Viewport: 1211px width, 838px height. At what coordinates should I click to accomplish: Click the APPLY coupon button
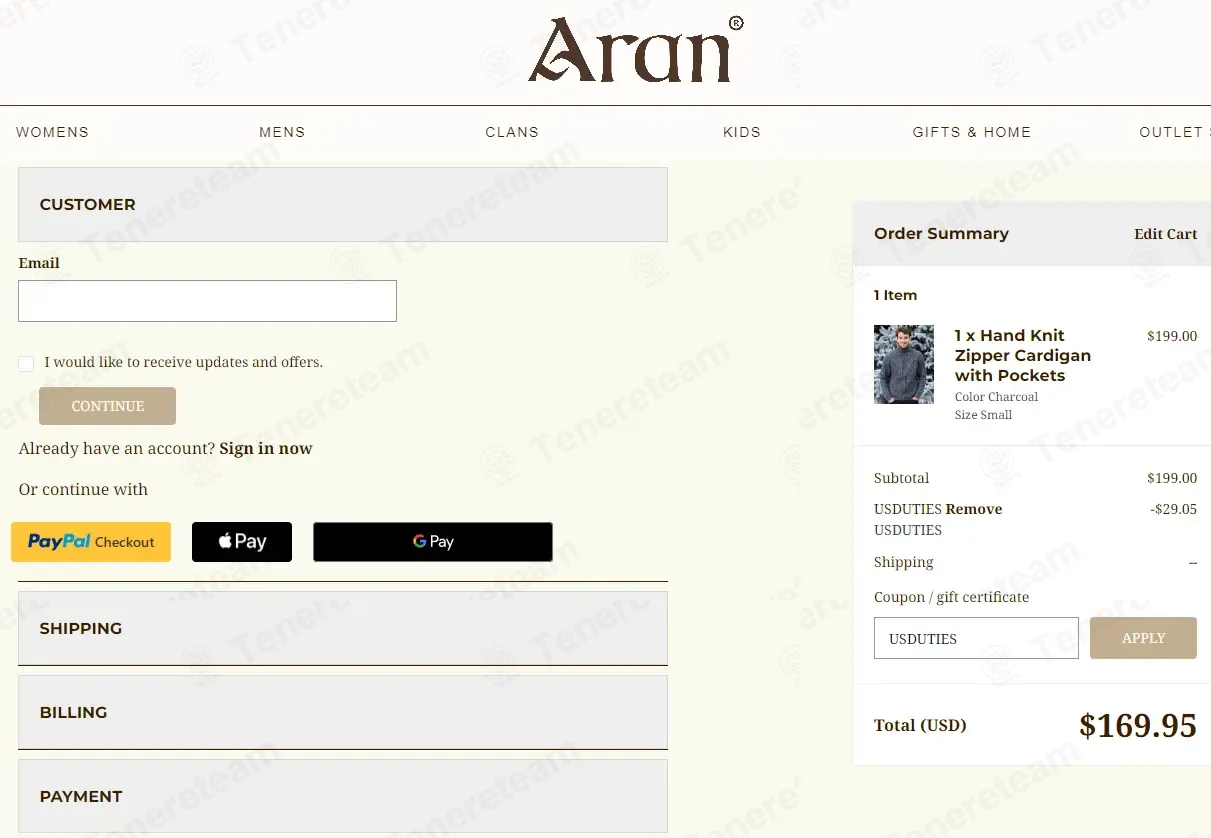[x=1143, y=638]
